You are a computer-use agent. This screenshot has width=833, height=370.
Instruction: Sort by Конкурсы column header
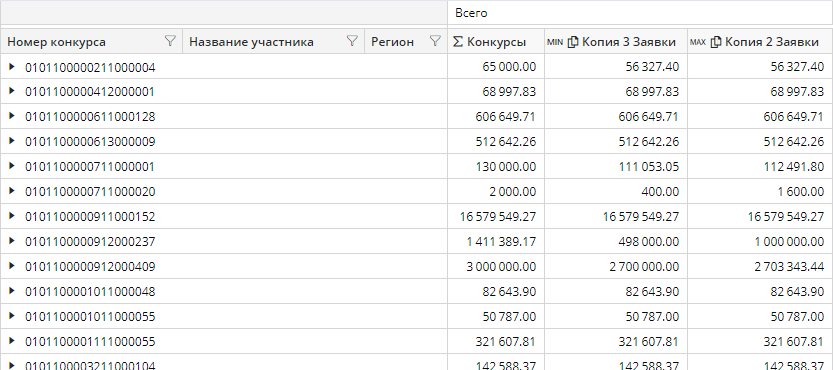click(496, 42)
